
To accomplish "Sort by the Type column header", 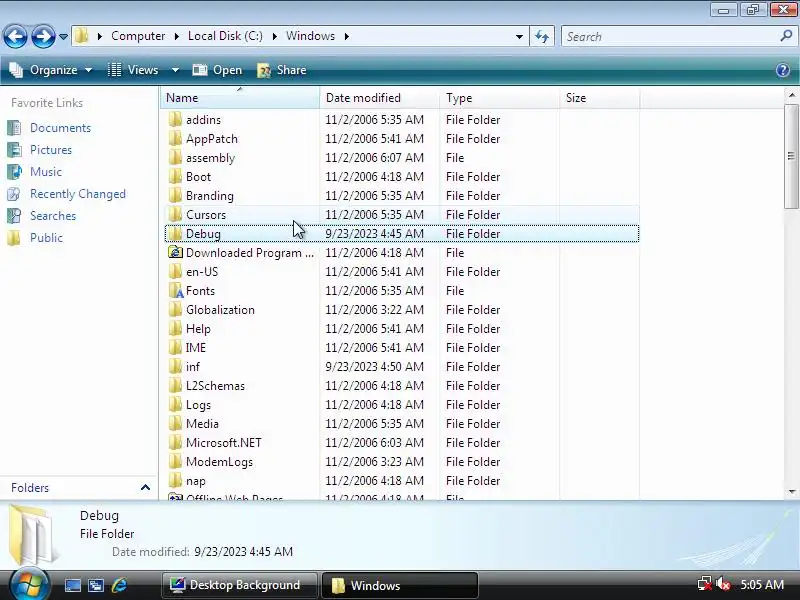I will click(499, 97).
